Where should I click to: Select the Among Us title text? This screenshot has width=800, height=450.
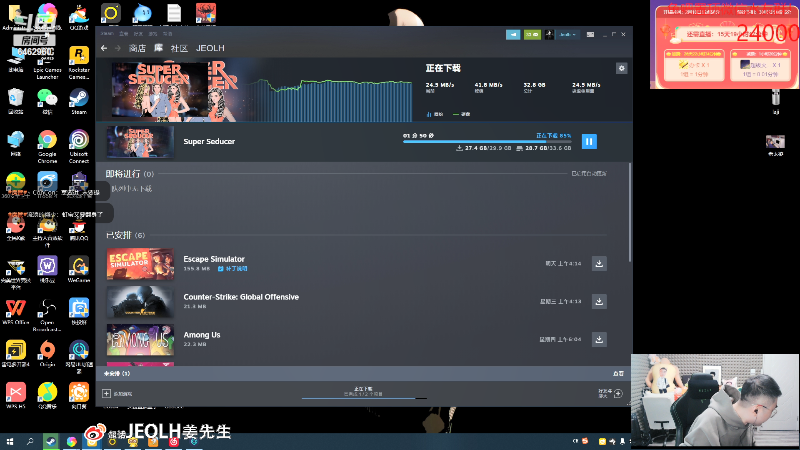(202, 335)
